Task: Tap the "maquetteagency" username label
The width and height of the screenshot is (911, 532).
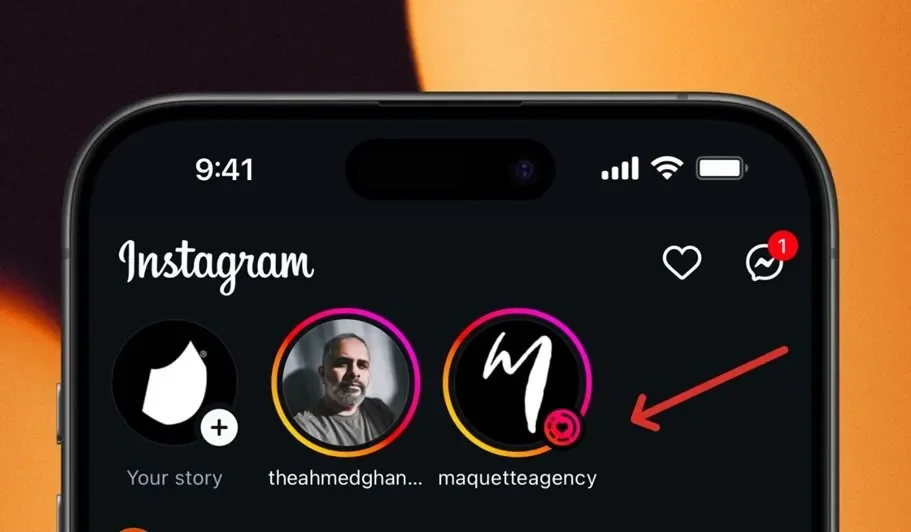Action: 517,479
